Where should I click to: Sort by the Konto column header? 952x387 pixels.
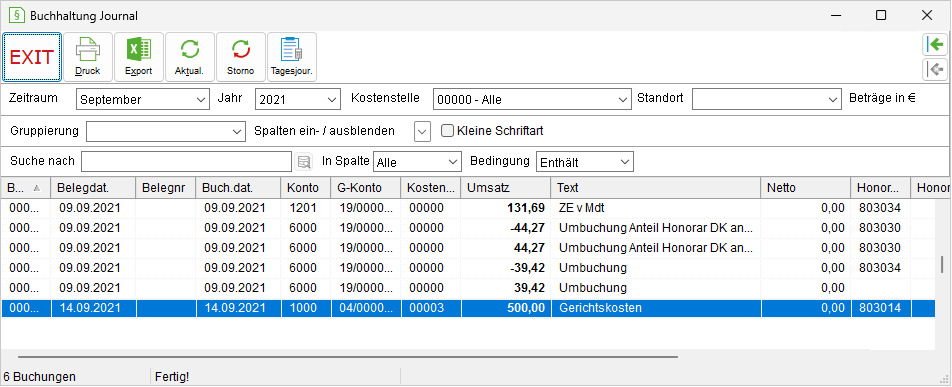click(x=306, y=188)
